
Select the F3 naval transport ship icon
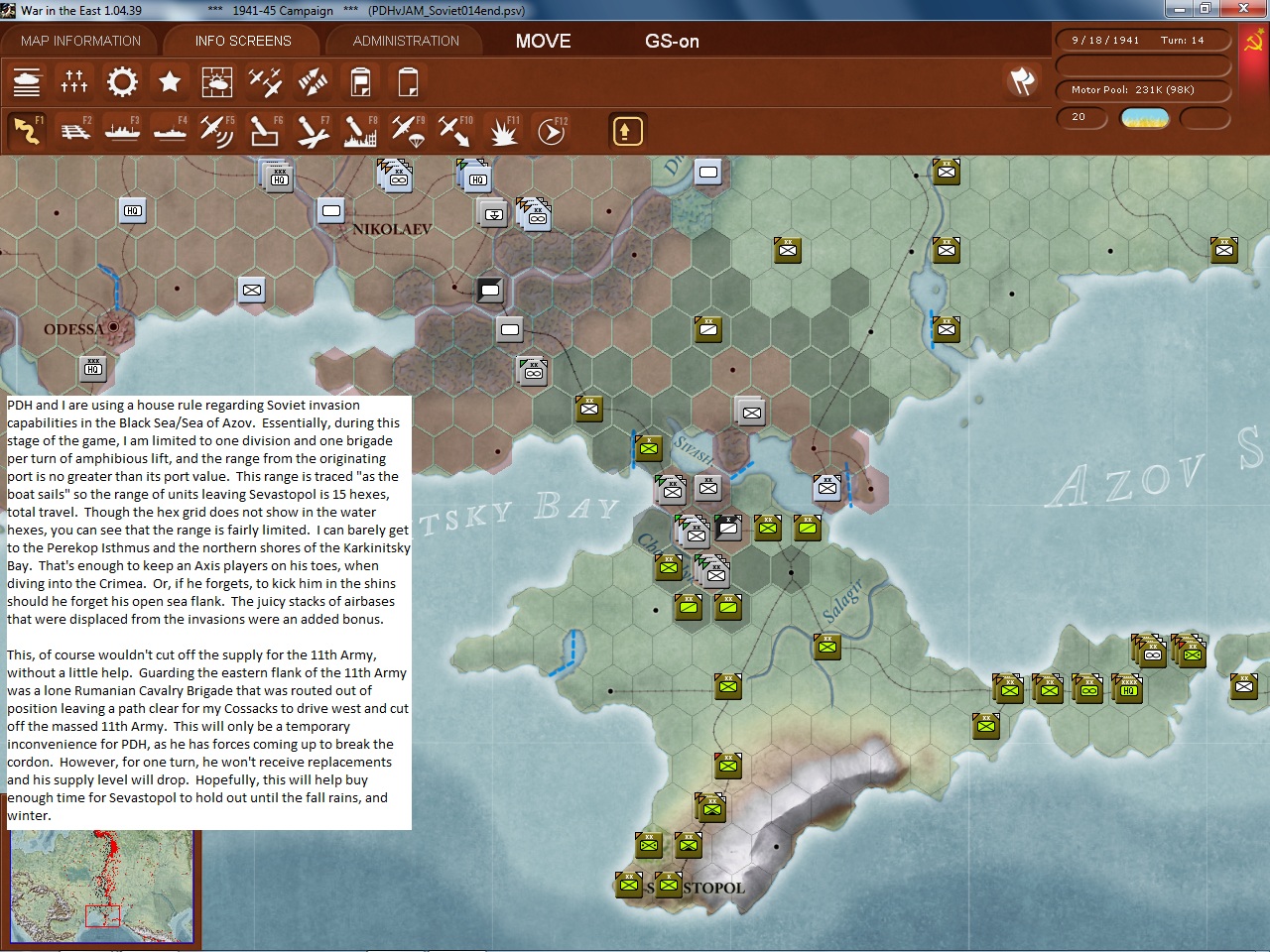(122, 131)
